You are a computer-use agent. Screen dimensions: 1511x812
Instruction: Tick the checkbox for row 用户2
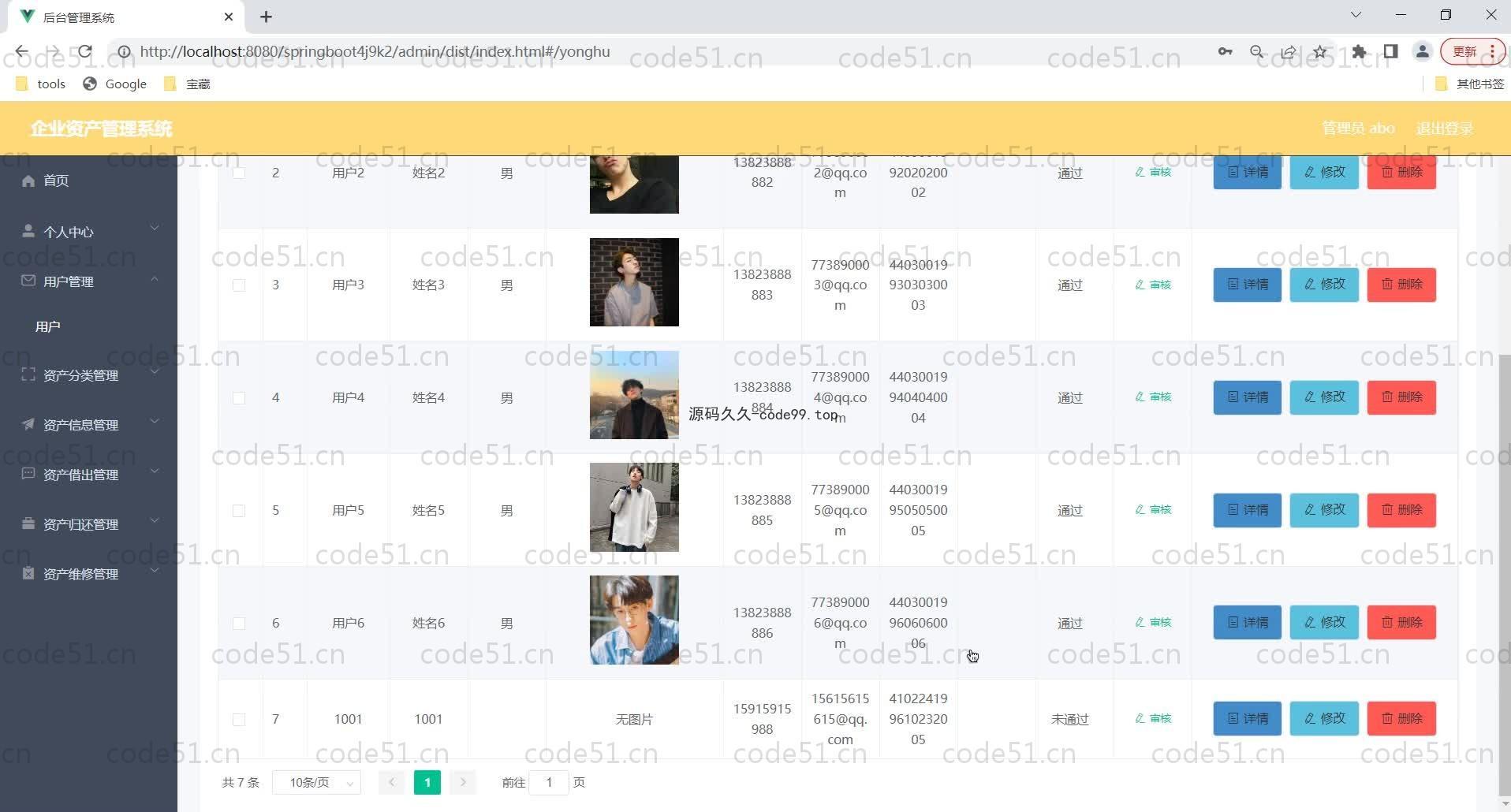(x=239, y=173)
